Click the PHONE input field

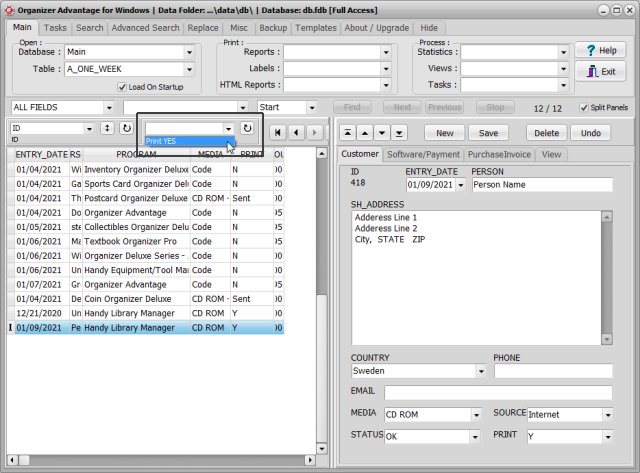point(553,371)
